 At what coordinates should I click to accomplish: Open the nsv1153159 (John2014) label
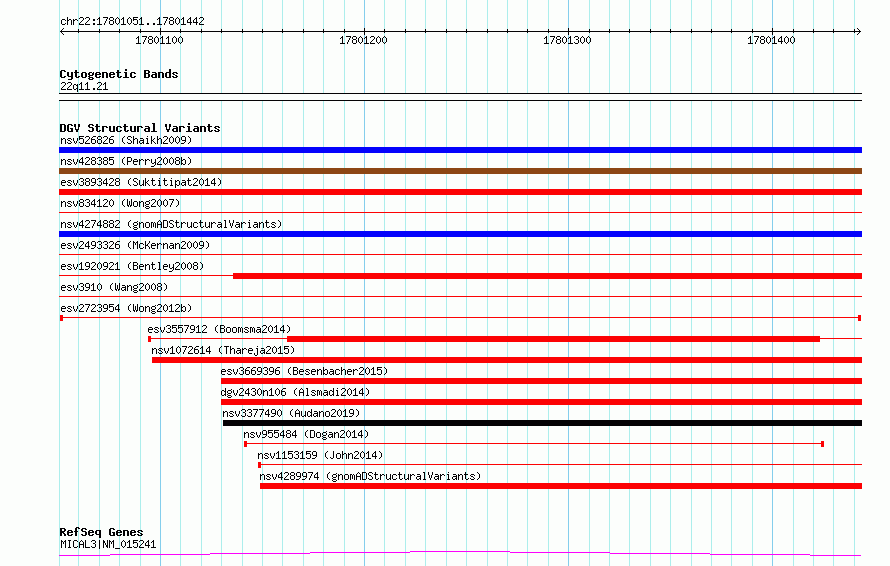pos(320,455)
